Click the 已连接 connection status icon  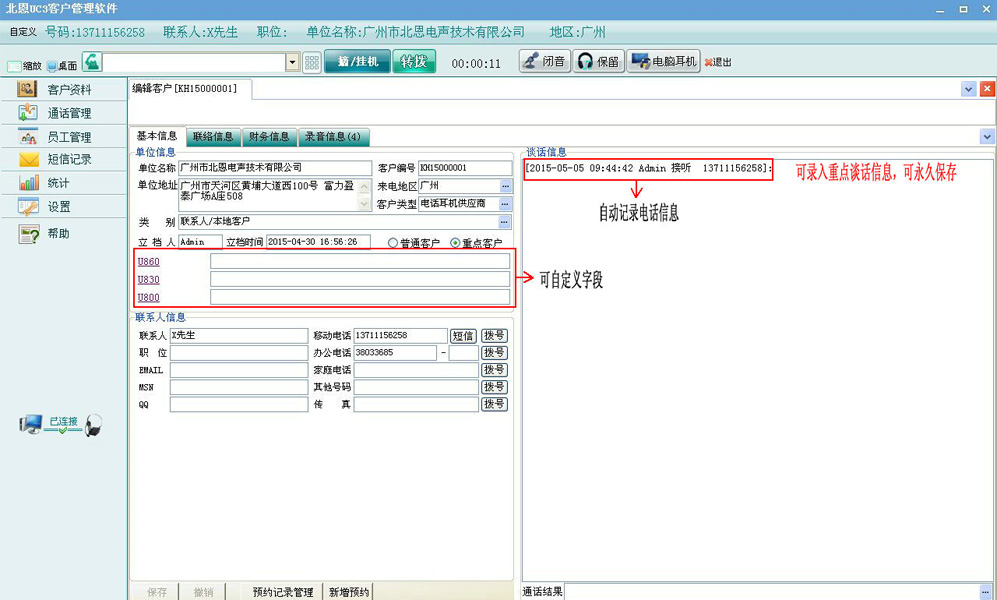pyautogui.click(x=61, y=425)
